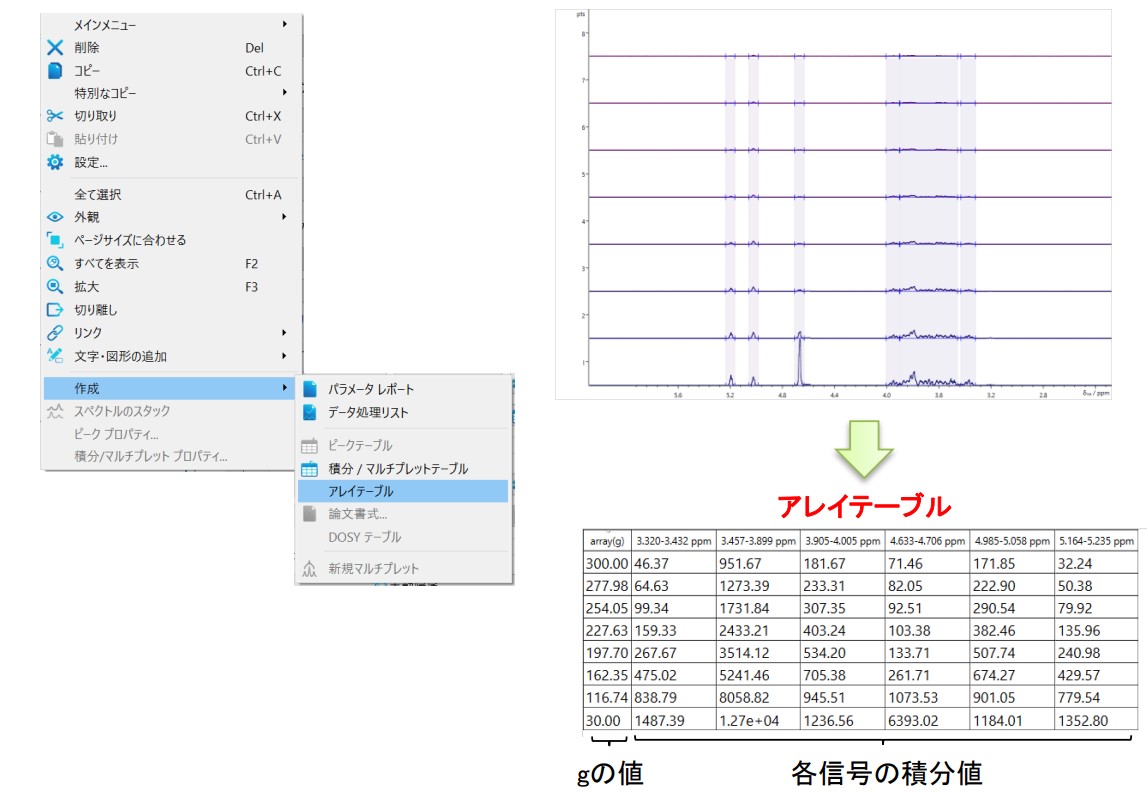Click the tall peak in the bottom spectrum

[x=800, y=355]
